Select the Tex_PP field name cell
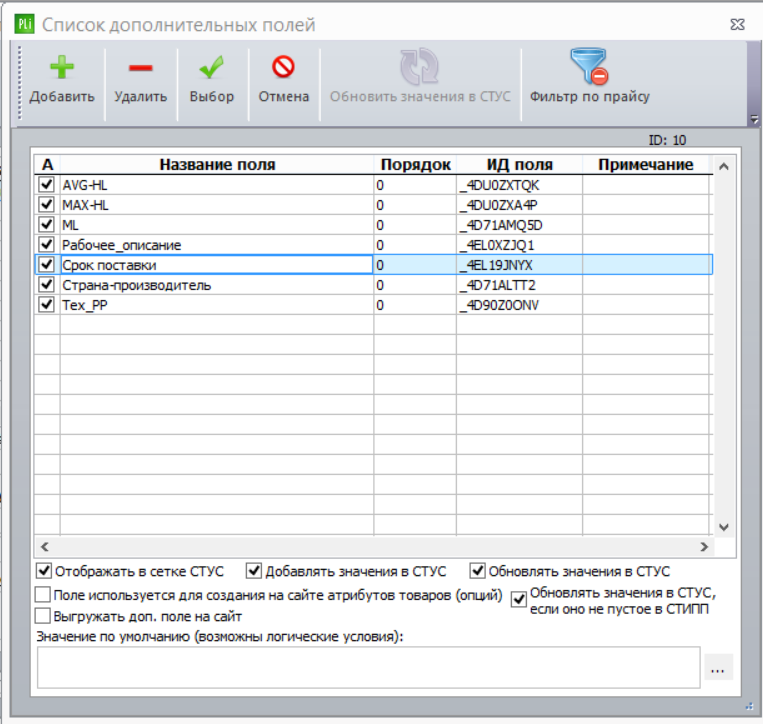This screenshot has width=763, height=724. click(217, 305)
